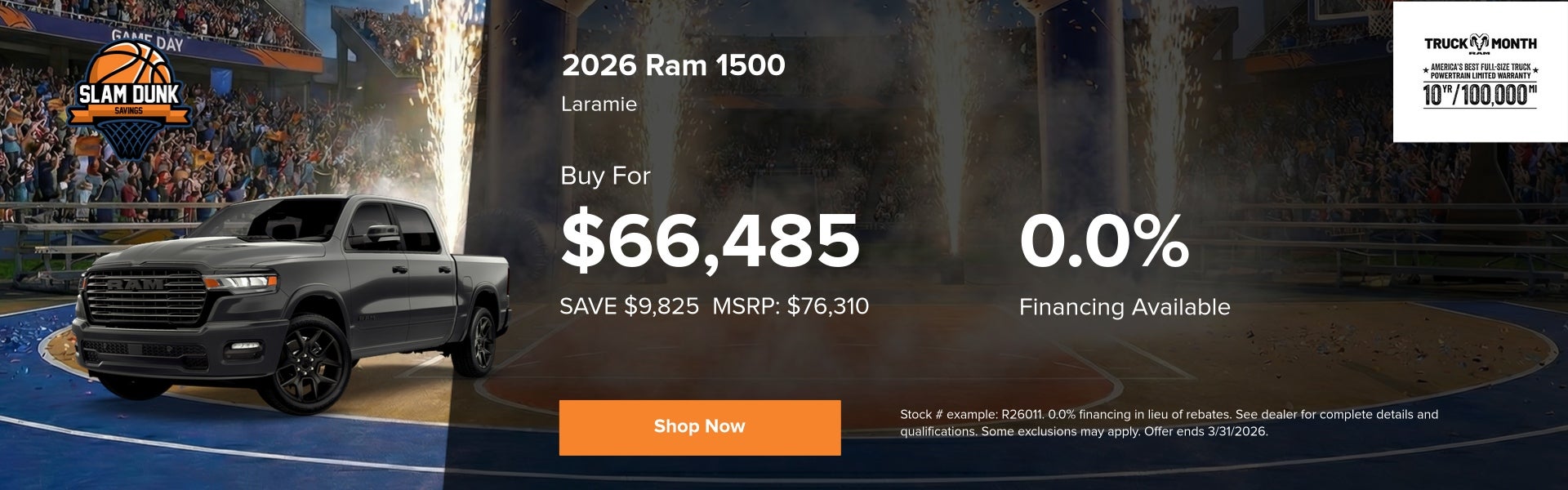Click the $66,485 price
Image resolution: width=1568 pixels, height=490 pixels.
709,241
